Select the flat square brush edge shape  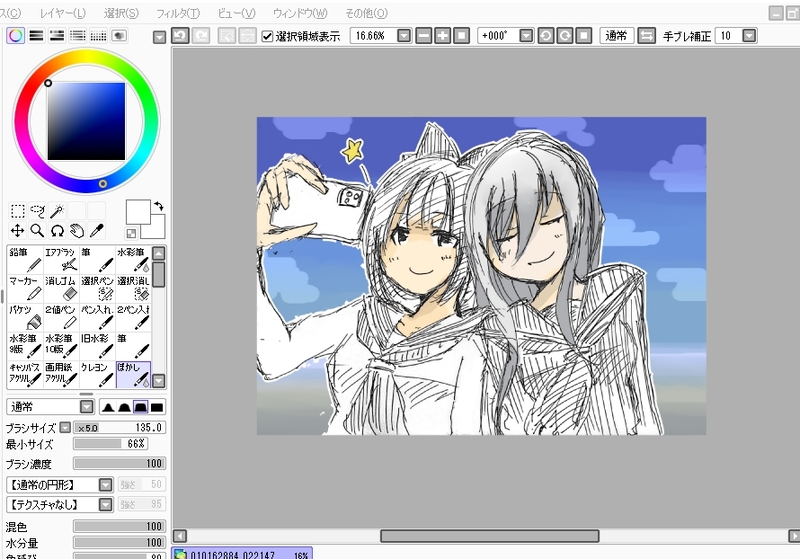[157, 407]
